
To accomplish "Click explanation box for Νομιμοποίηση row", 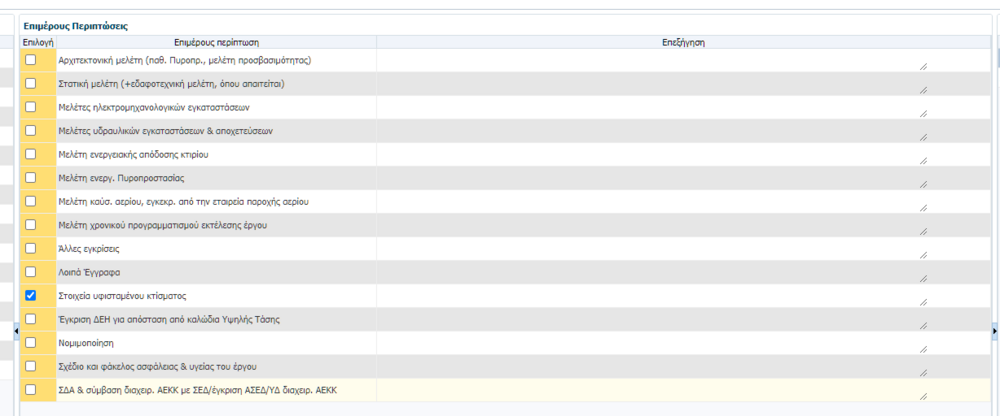I will (x=652, y=344).
